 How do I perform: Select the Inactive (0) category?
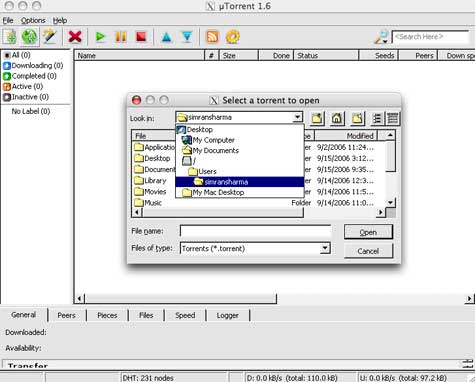(x=26, y=97)
